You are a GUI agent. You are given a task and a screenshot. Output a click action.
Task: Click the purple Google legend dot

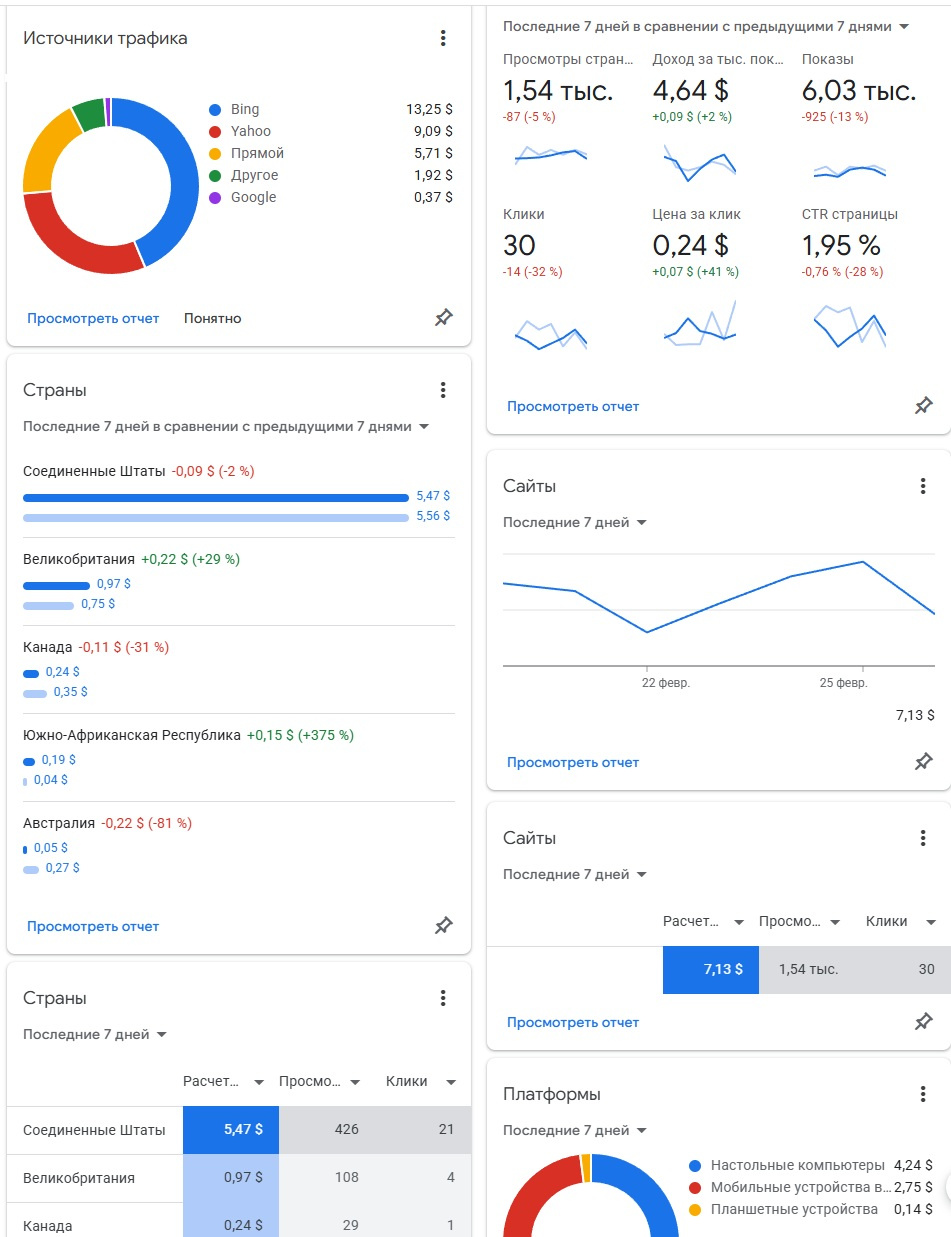(215, 197)
